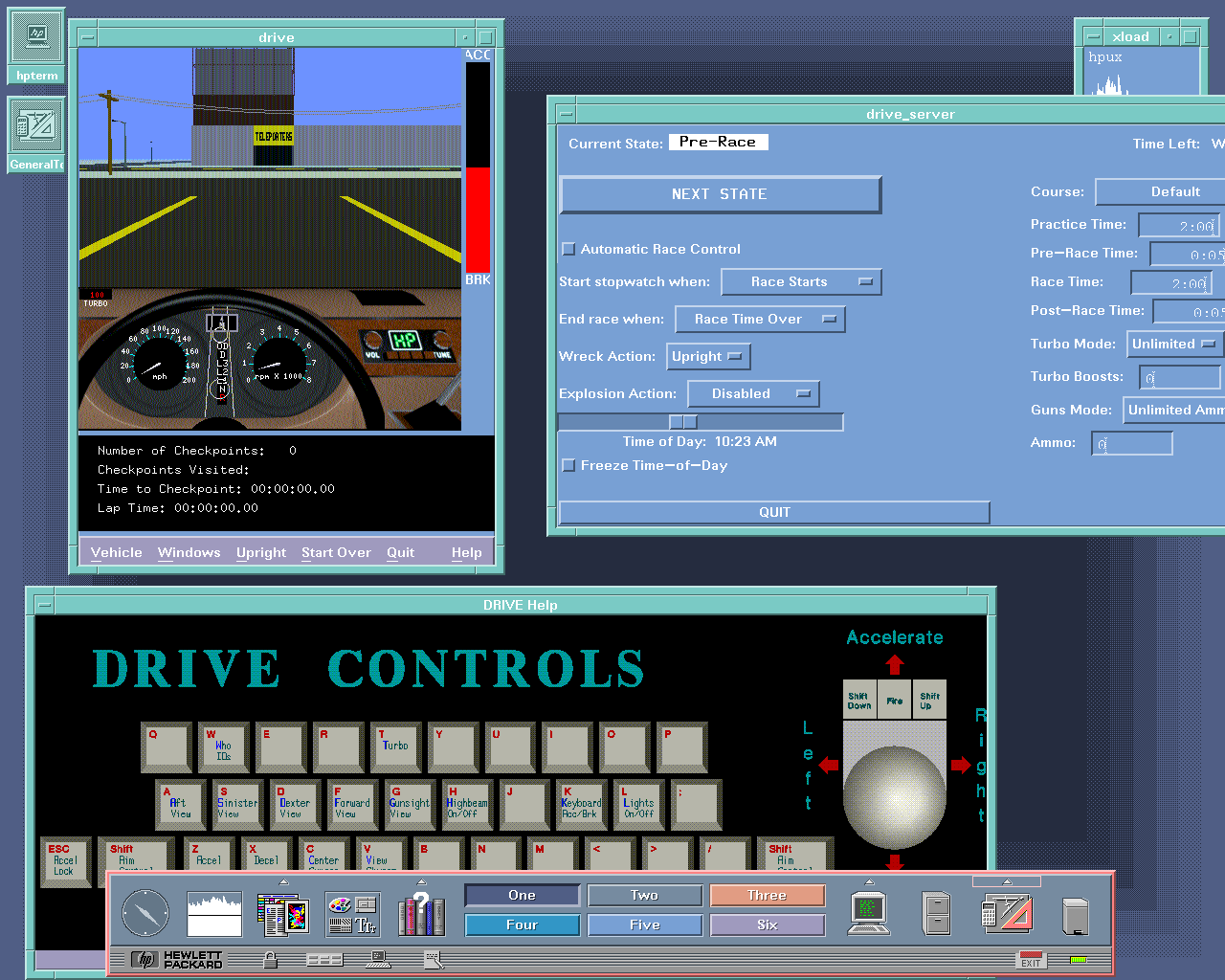Image resolution: width=1225 pixels, height=980 pixels.
Task: Enable Automatic Race Control checkbox
Action: coord(568,249)
